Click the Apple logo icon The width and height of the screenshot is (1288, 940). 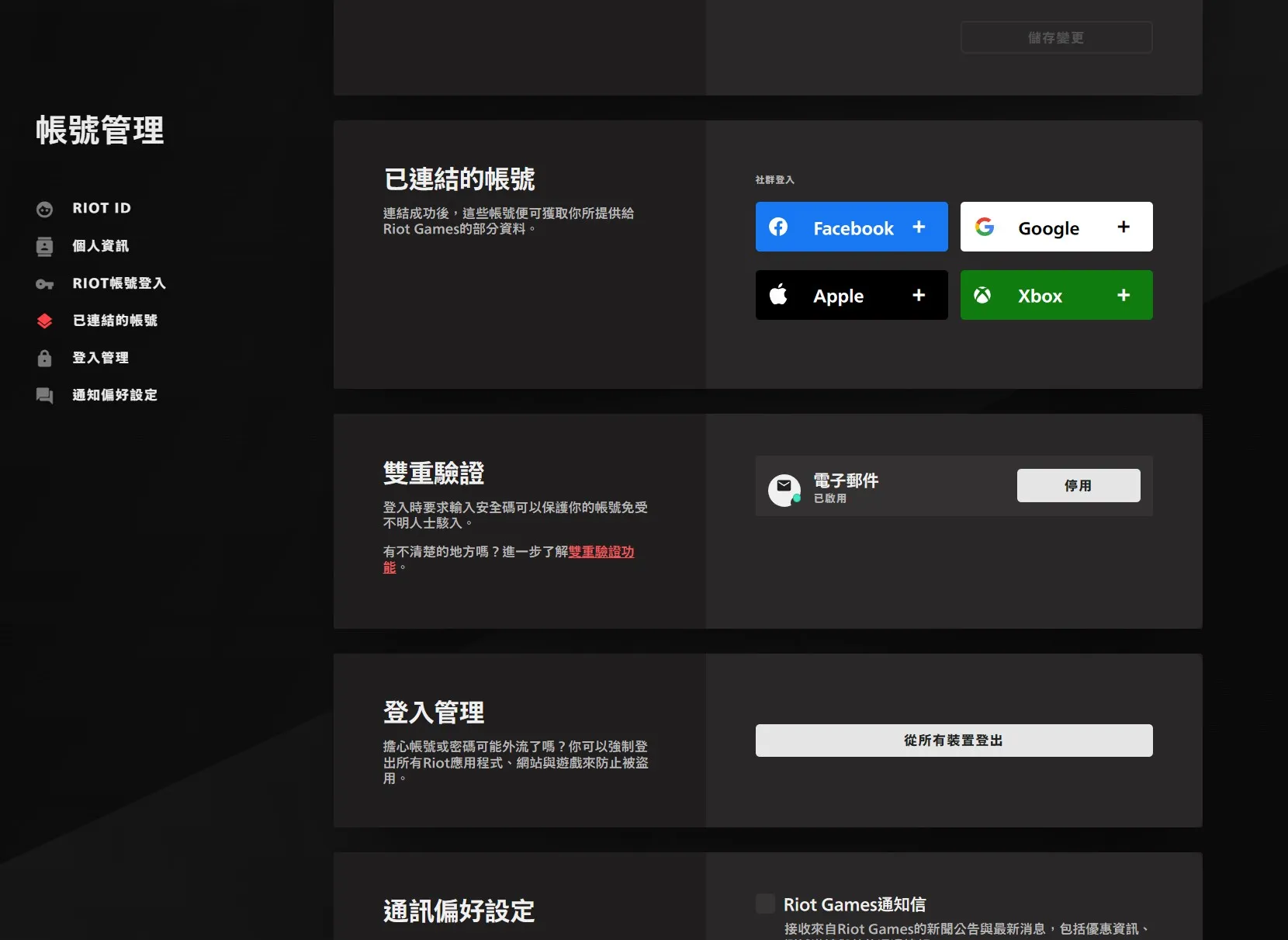pos(778,294)
